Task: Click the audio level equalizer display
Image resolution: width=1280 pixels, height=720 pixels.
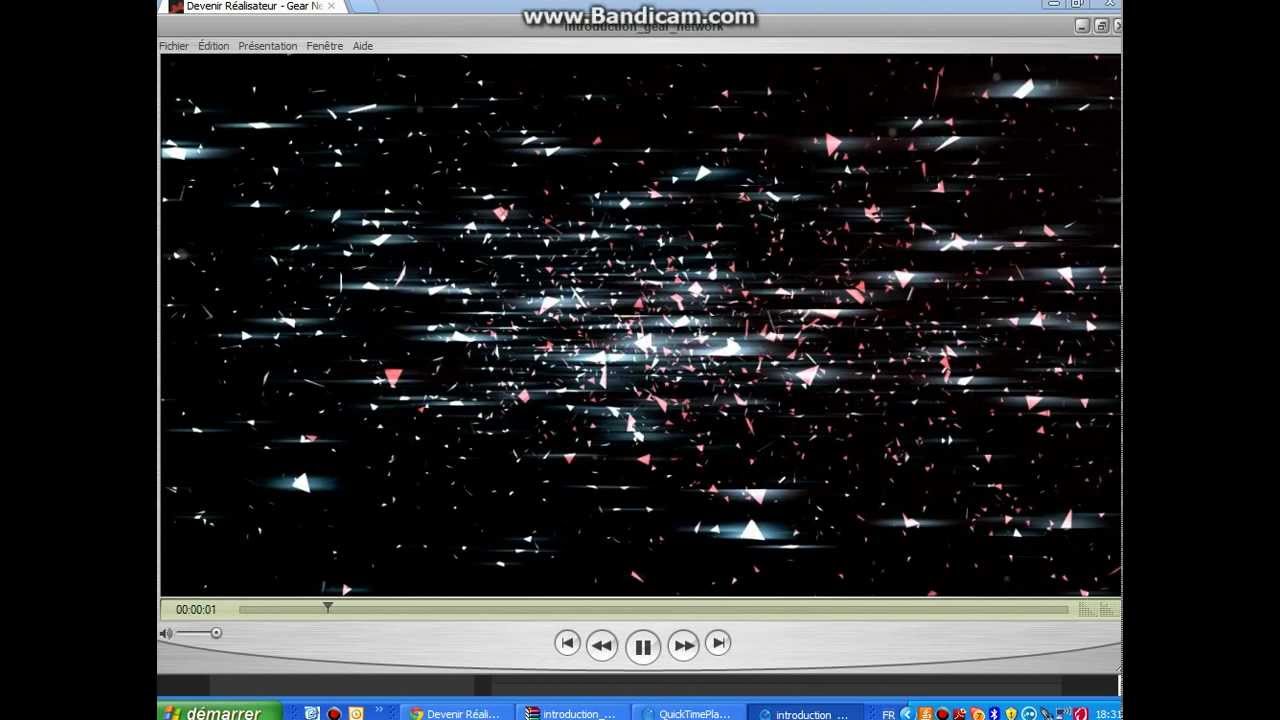Action: pyautogui.click(x=1097, y=609)
